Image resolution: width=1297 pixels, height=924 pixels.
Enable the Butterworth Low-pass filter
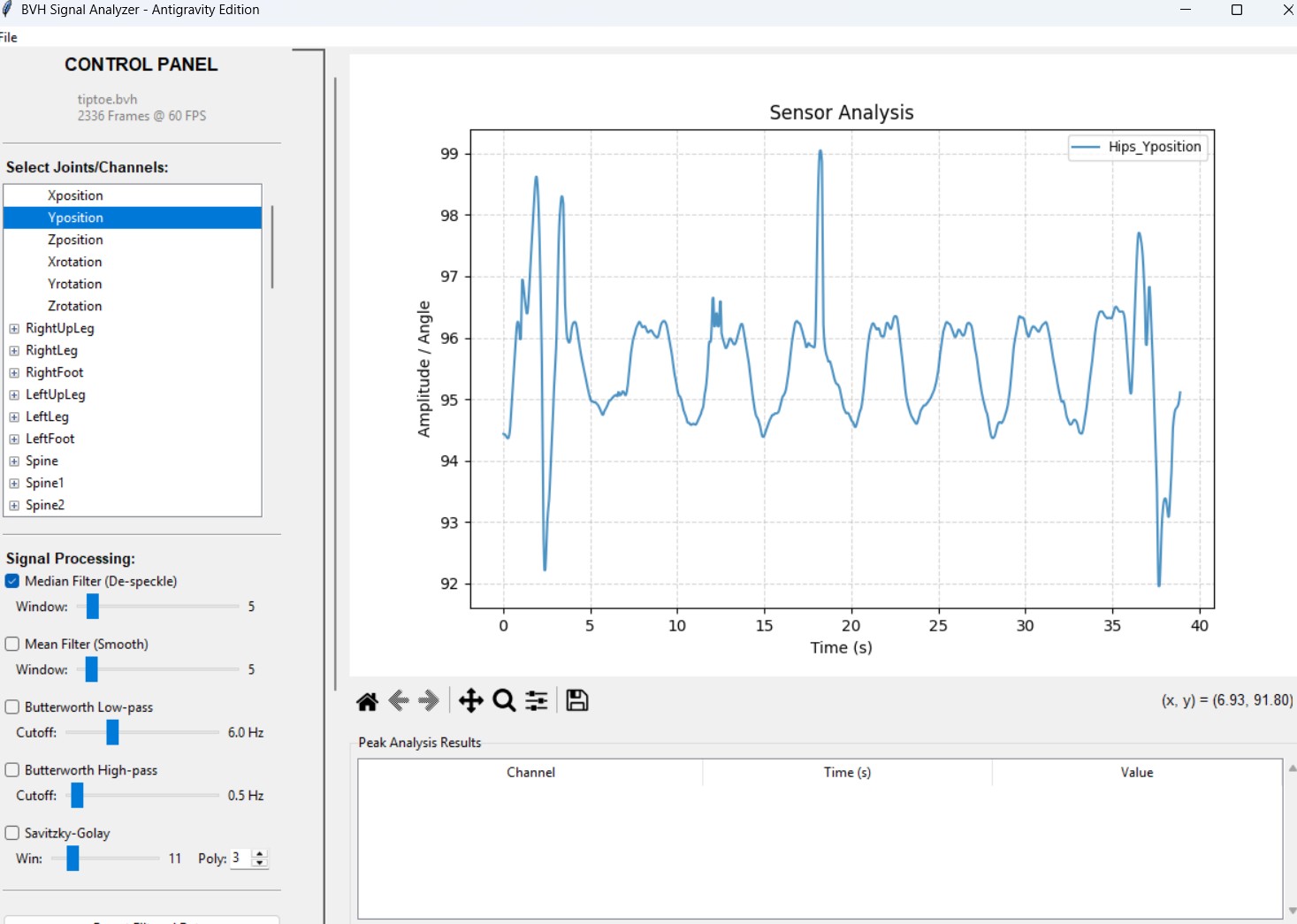(11, 706)
